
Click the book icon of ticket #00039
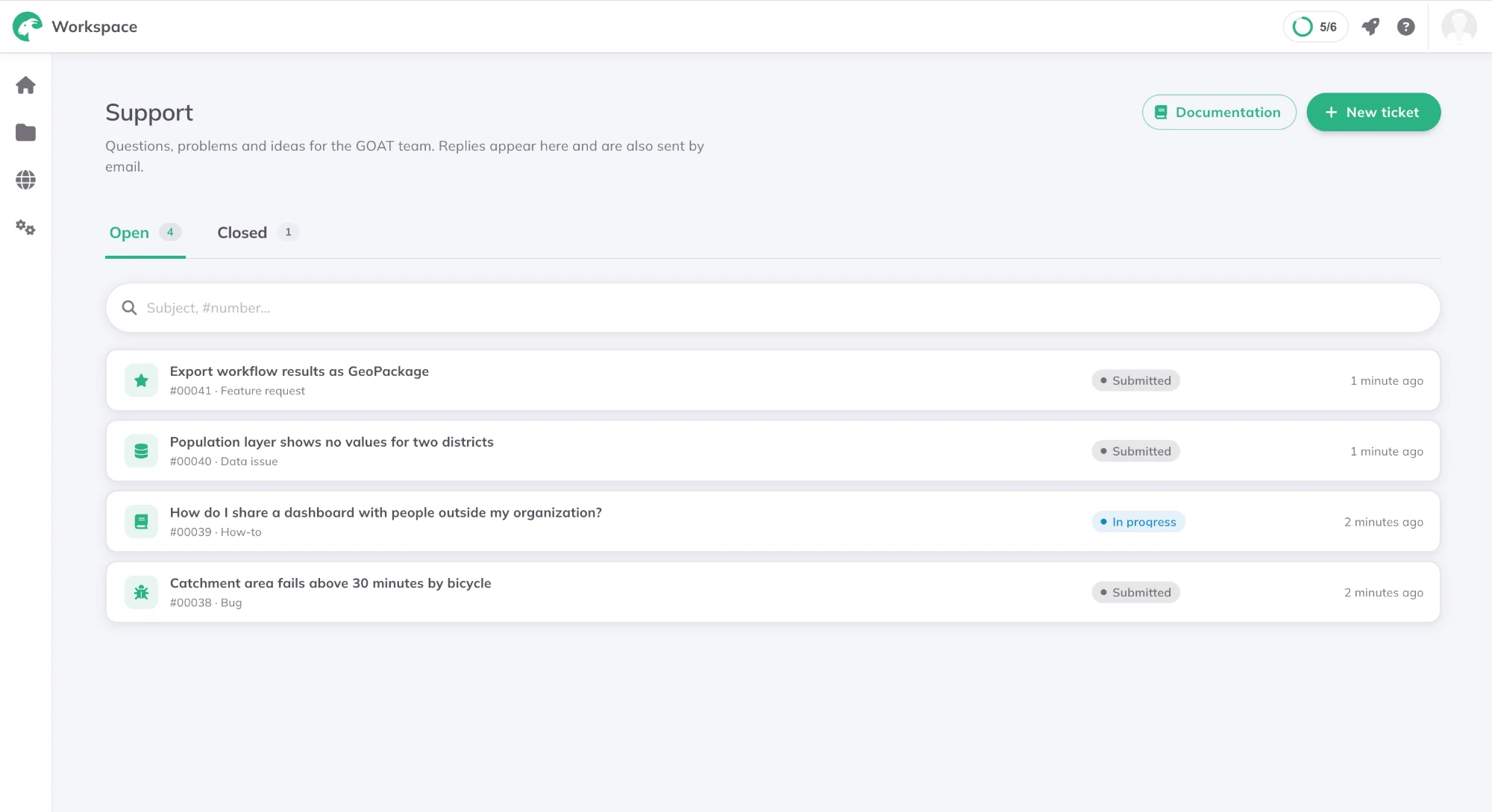[x=141, y=522]
